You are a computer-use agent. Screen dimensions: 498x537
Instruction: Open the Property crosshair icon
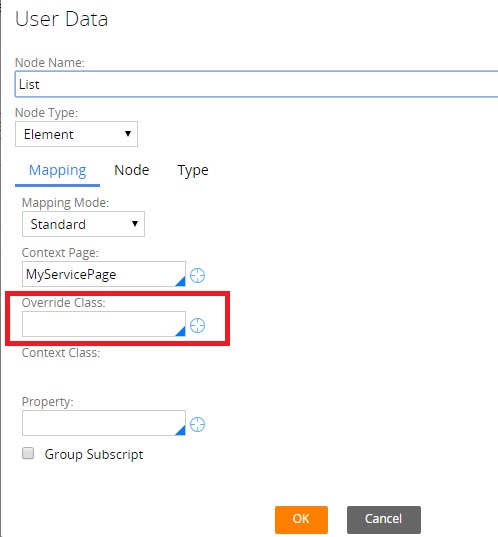pos(198,425)
